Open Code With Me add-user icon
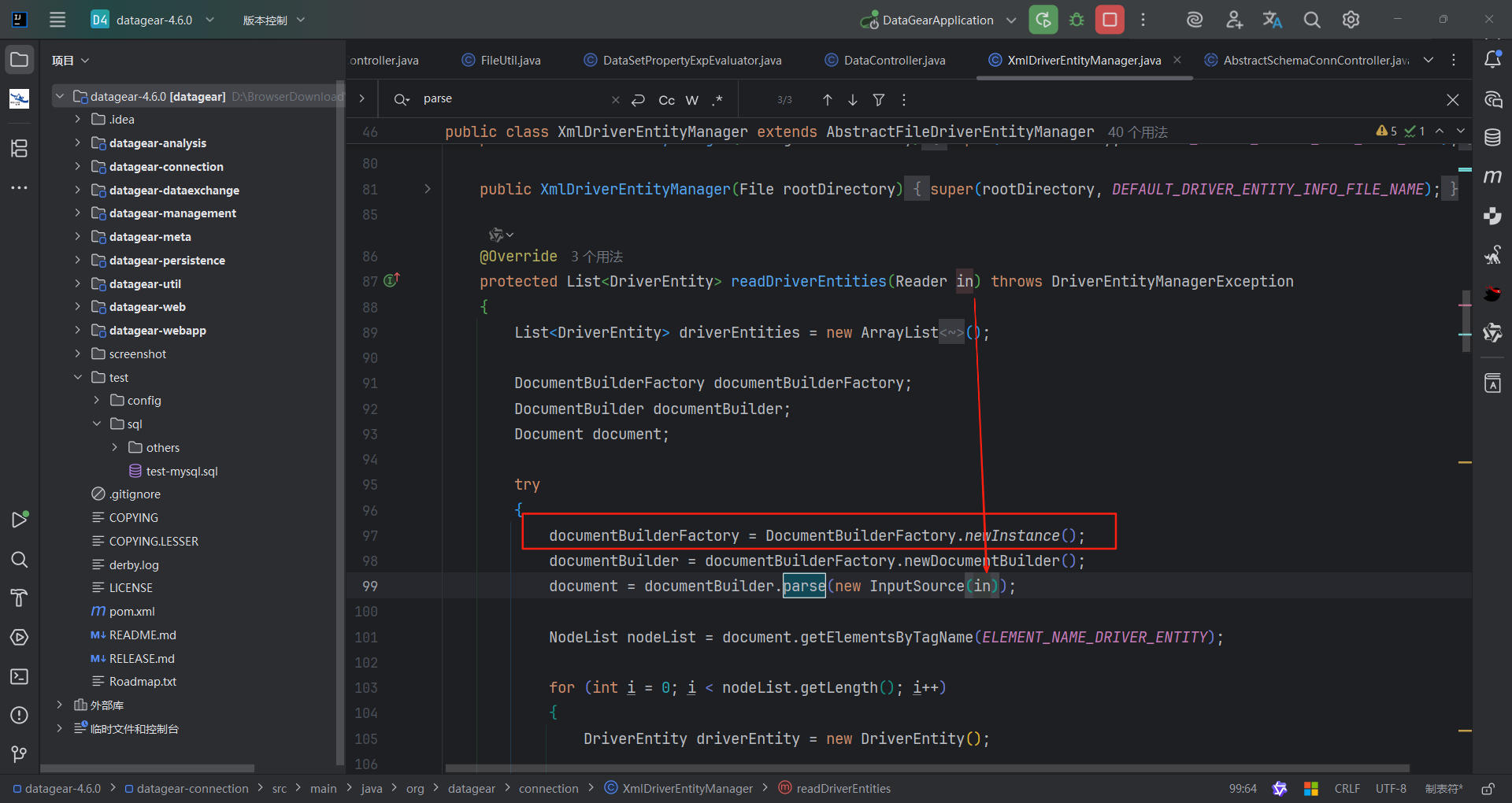This screenshot has height=803, width=1512. coord(1234,20)
